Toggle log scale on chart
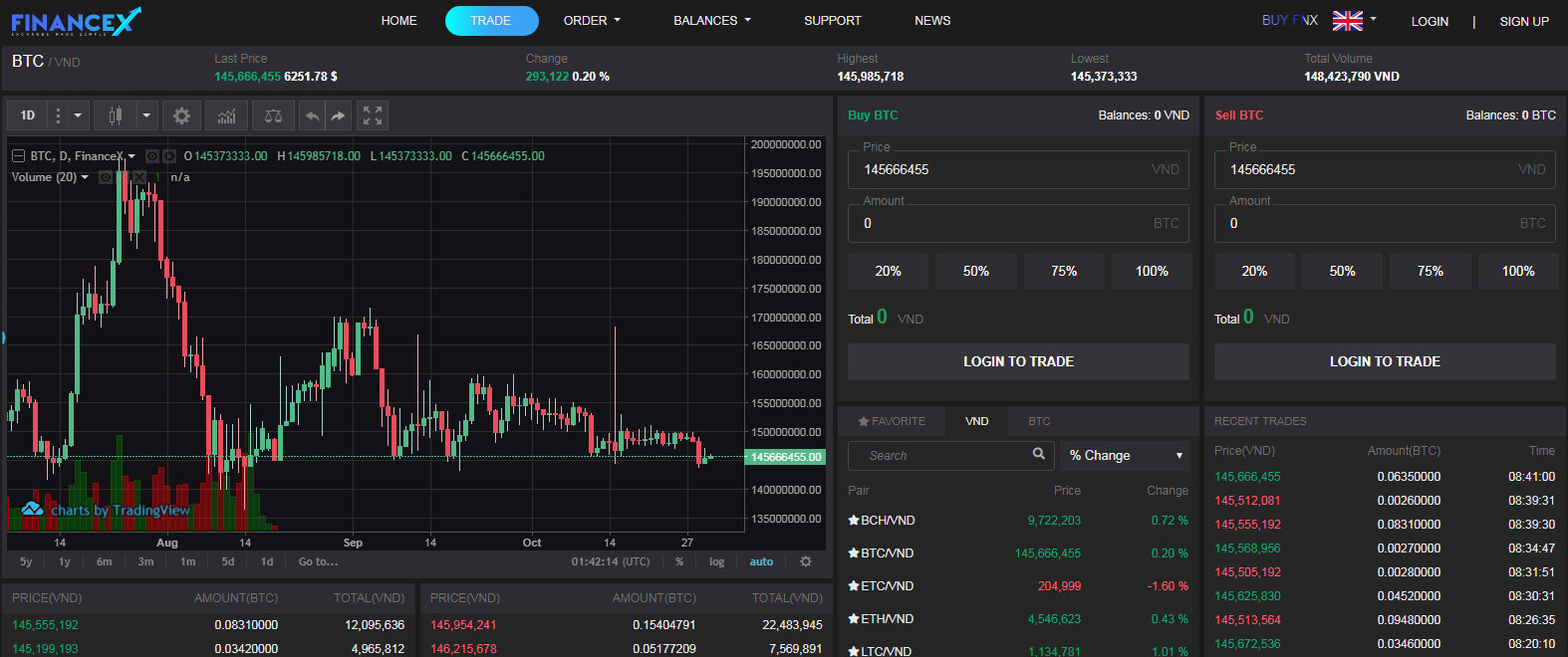Image resolution: width=1568 pixels, height=657 pixels. [x=716, y=561]
